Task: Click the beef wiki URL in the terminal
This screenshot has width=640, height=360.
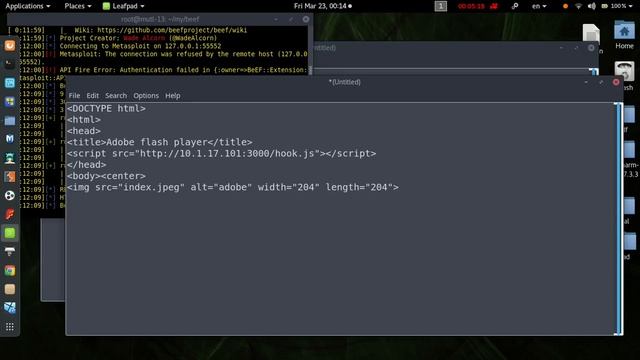Action: tap(172, 30)
